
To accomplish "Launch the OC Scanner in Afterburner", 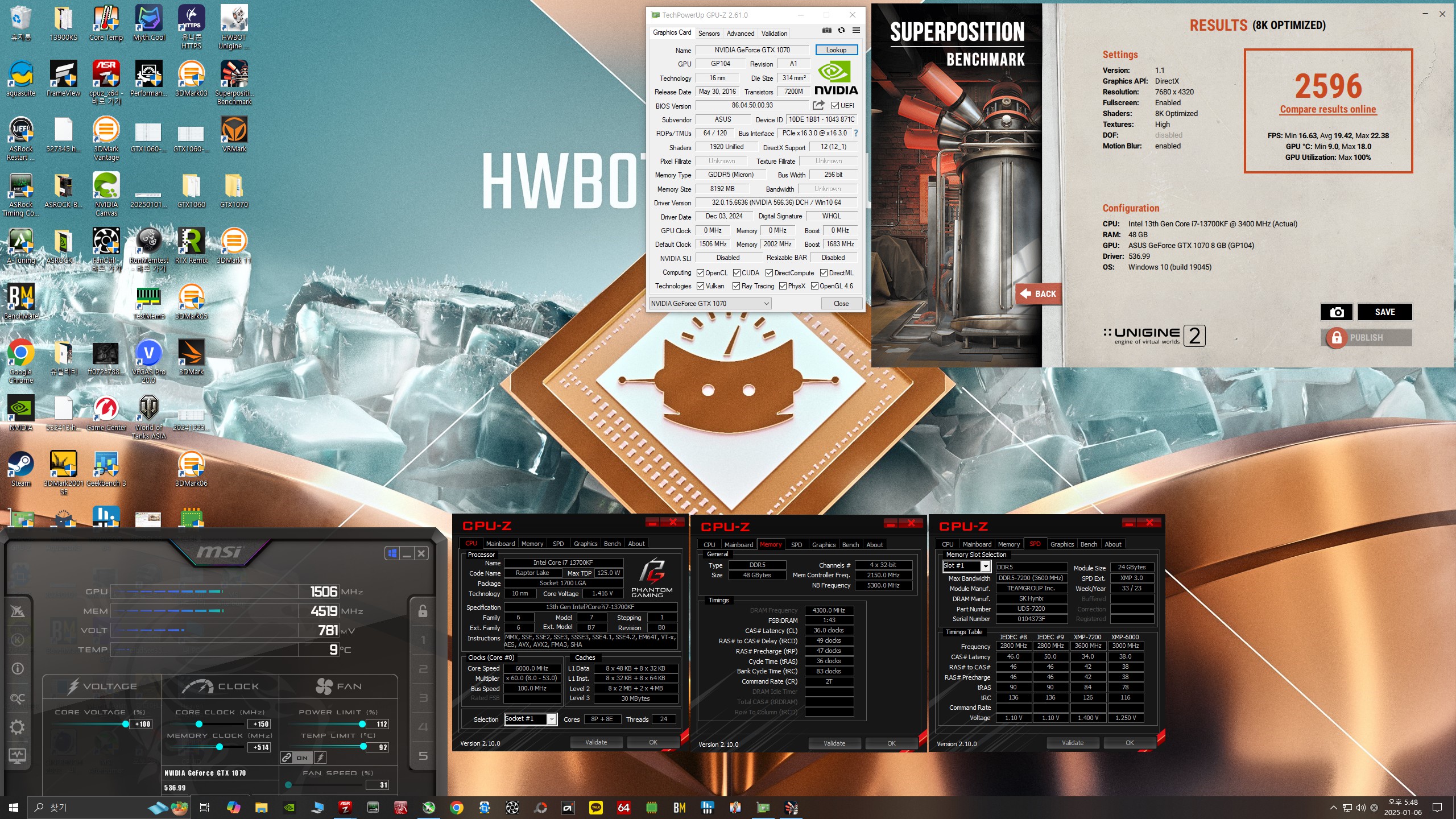I will 18,698.
